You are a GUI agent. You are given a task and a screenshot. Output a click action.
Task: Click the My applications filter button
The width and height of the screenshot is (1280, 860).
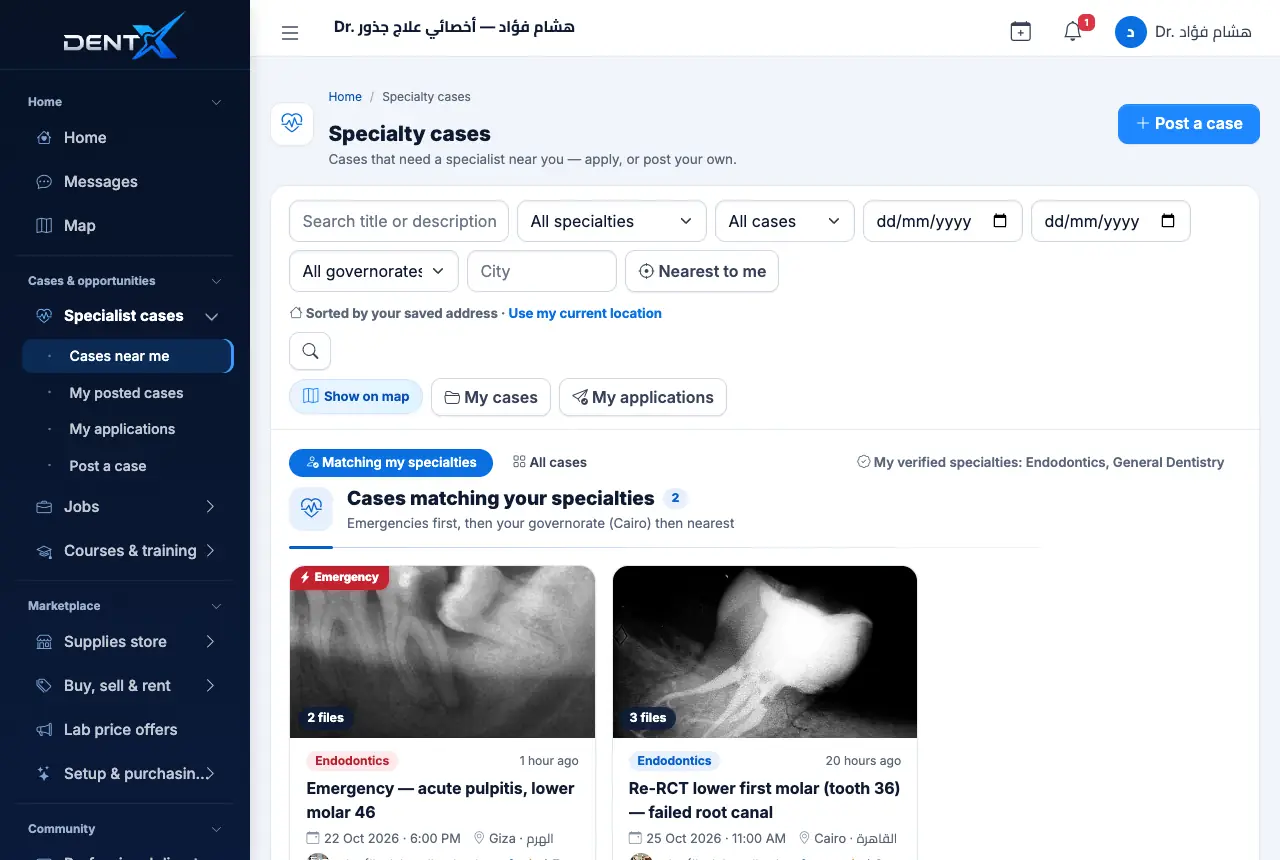coord(643,397)
